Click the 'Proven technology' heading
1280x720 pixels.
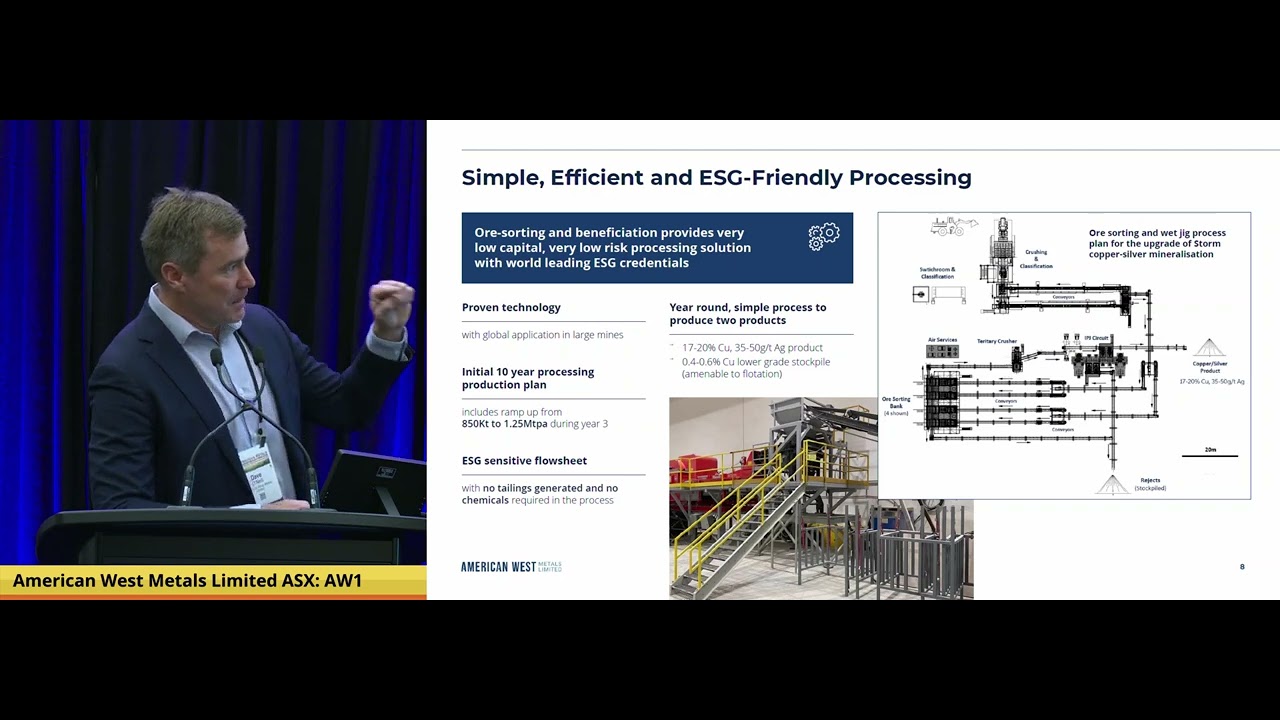(x=511, y=307)
